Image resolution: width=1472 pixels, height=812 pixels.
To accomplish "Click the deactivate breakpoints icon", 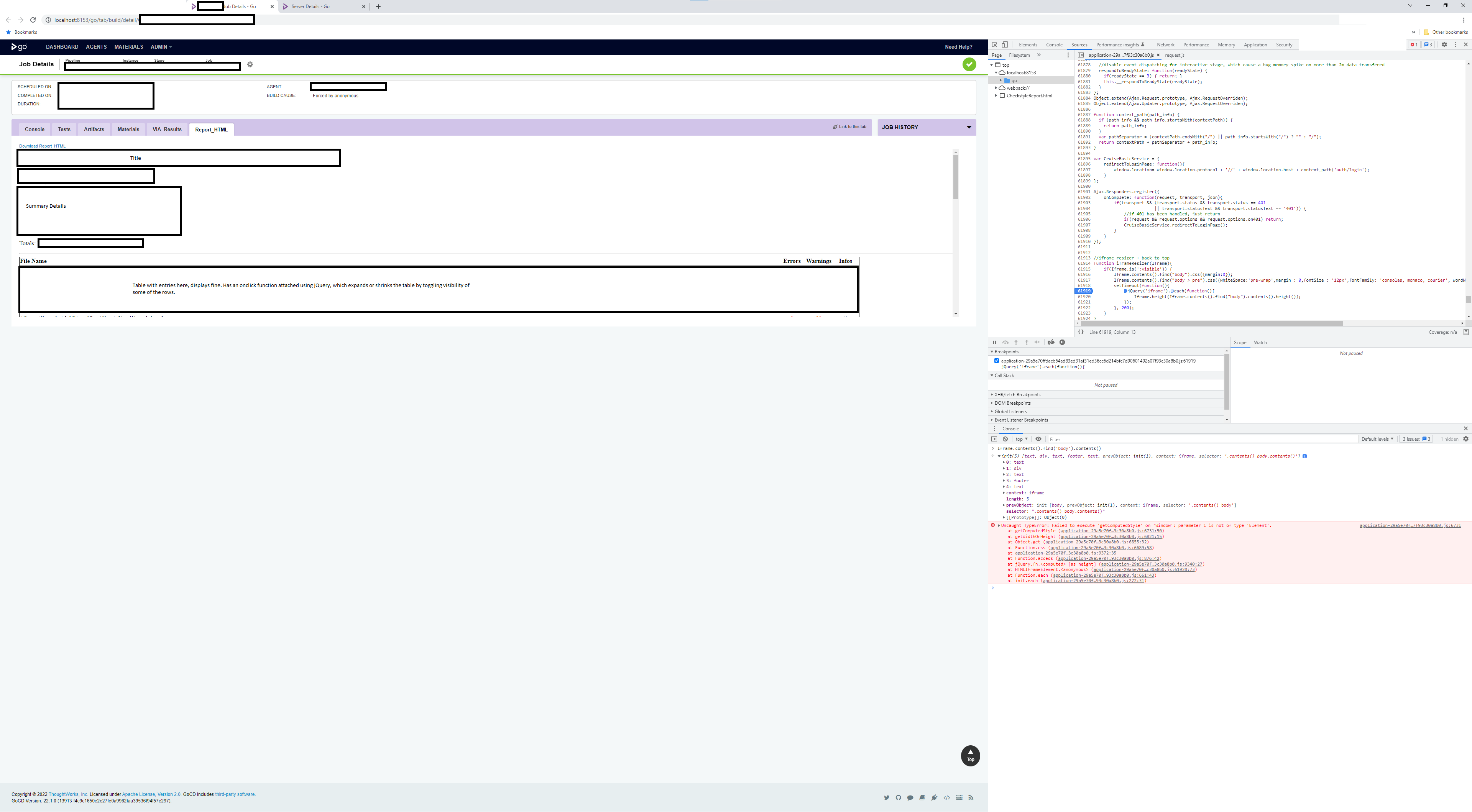I will coord(1051,342).
